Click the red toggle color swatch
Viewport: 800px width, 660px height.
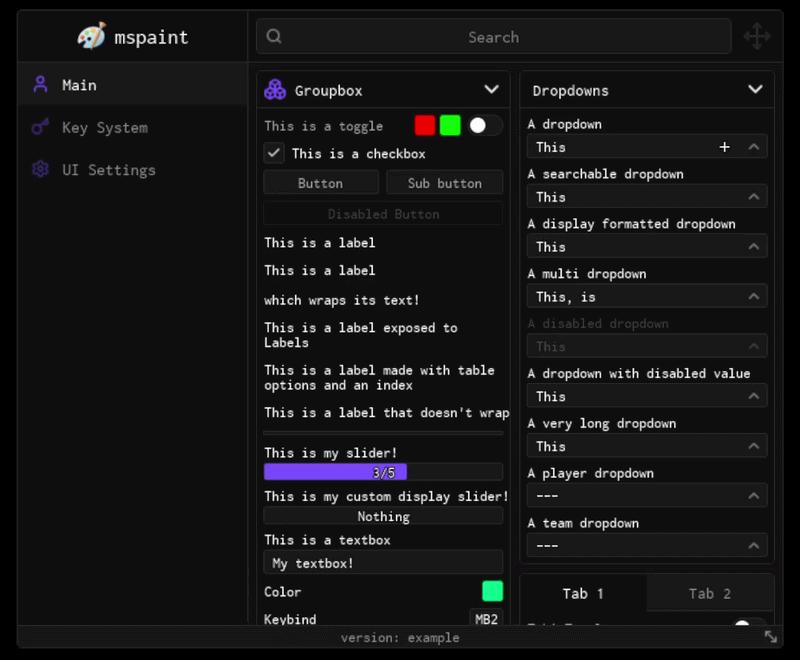click(x=424, y=125)
